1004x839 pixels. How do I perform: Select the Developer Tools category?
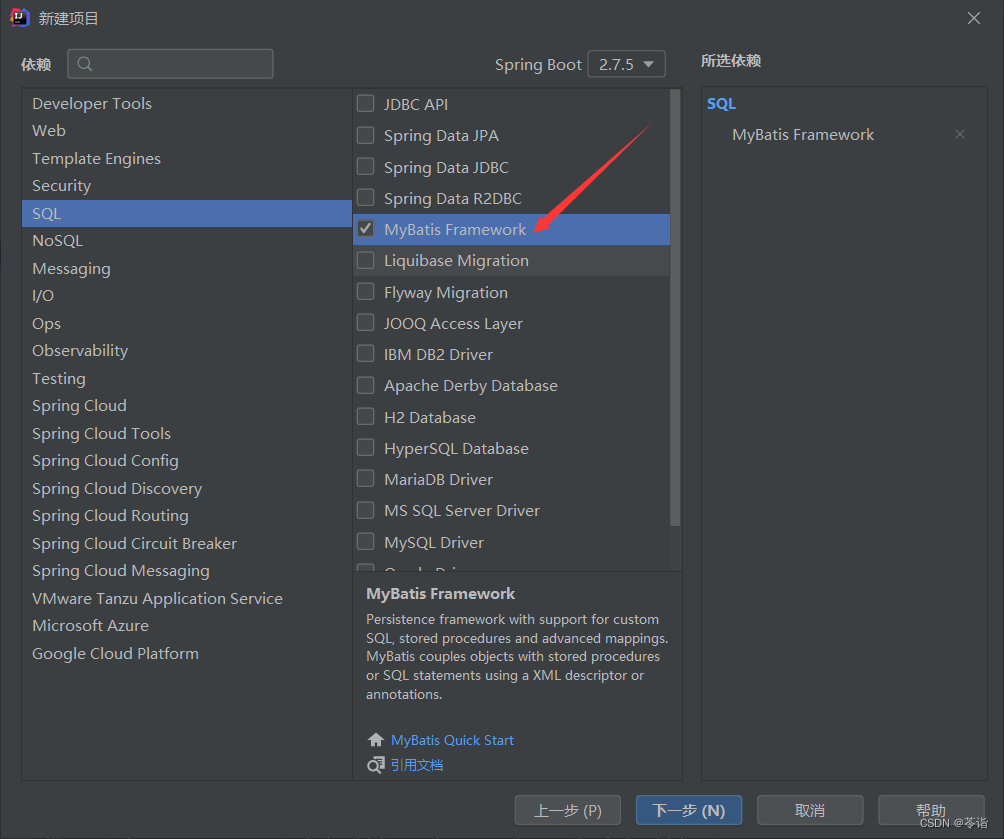pyautogui.click(x=186, y=104)
